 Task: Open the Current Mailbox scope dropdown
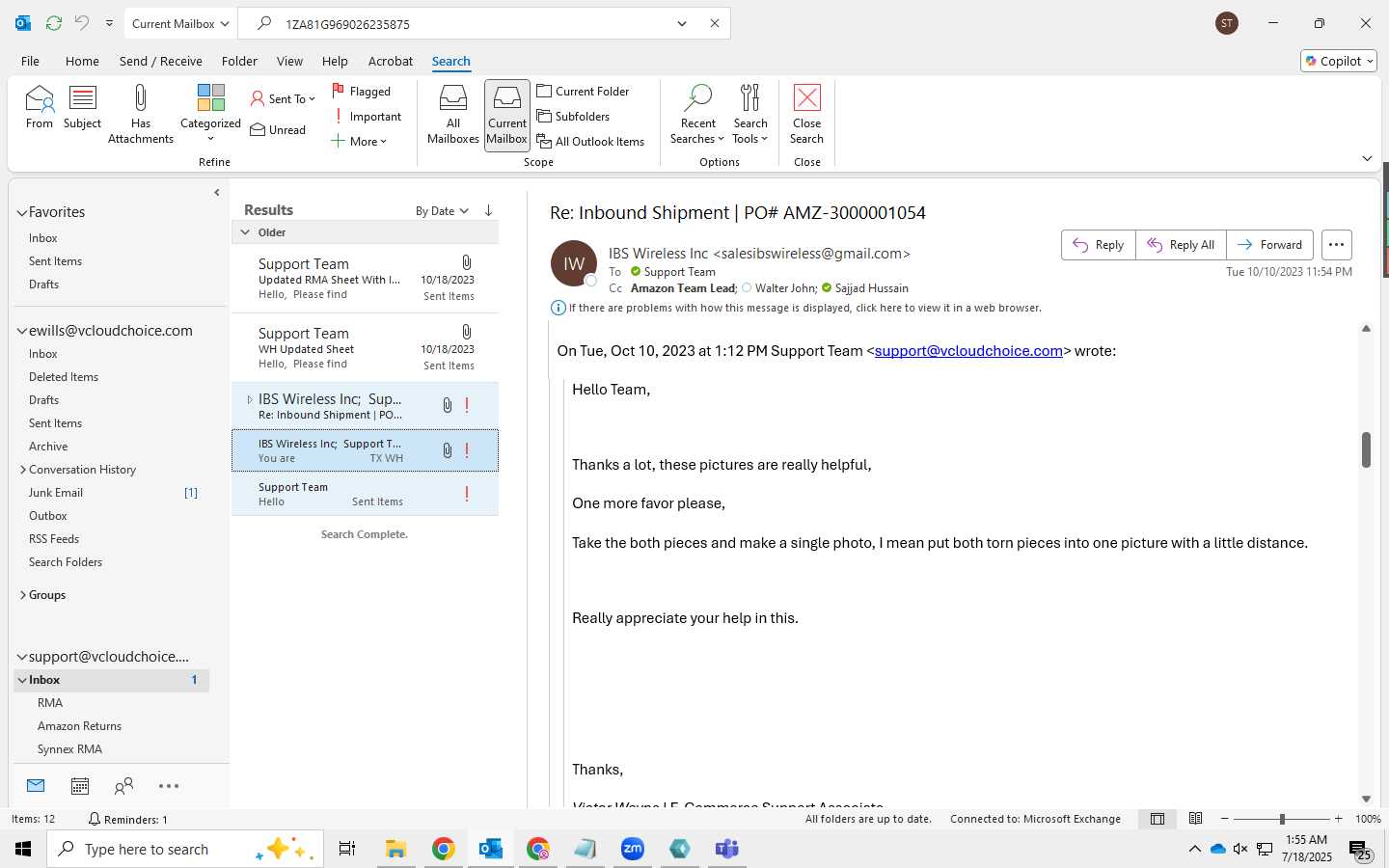(180, 23)
